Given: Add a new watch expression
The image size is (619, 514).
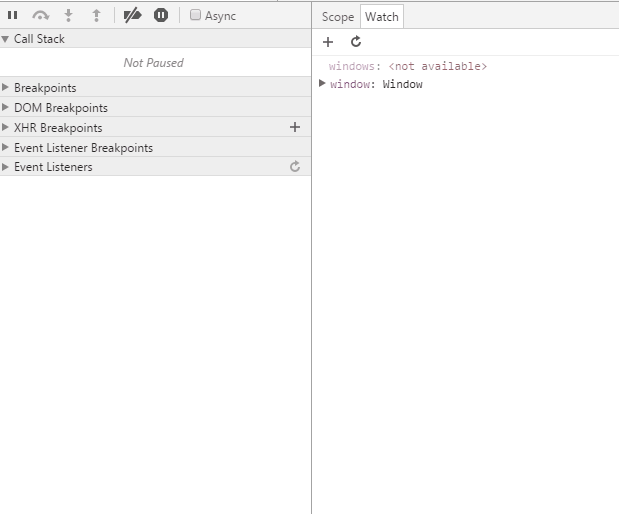Looking at the screenshot, I should point(328,42).
